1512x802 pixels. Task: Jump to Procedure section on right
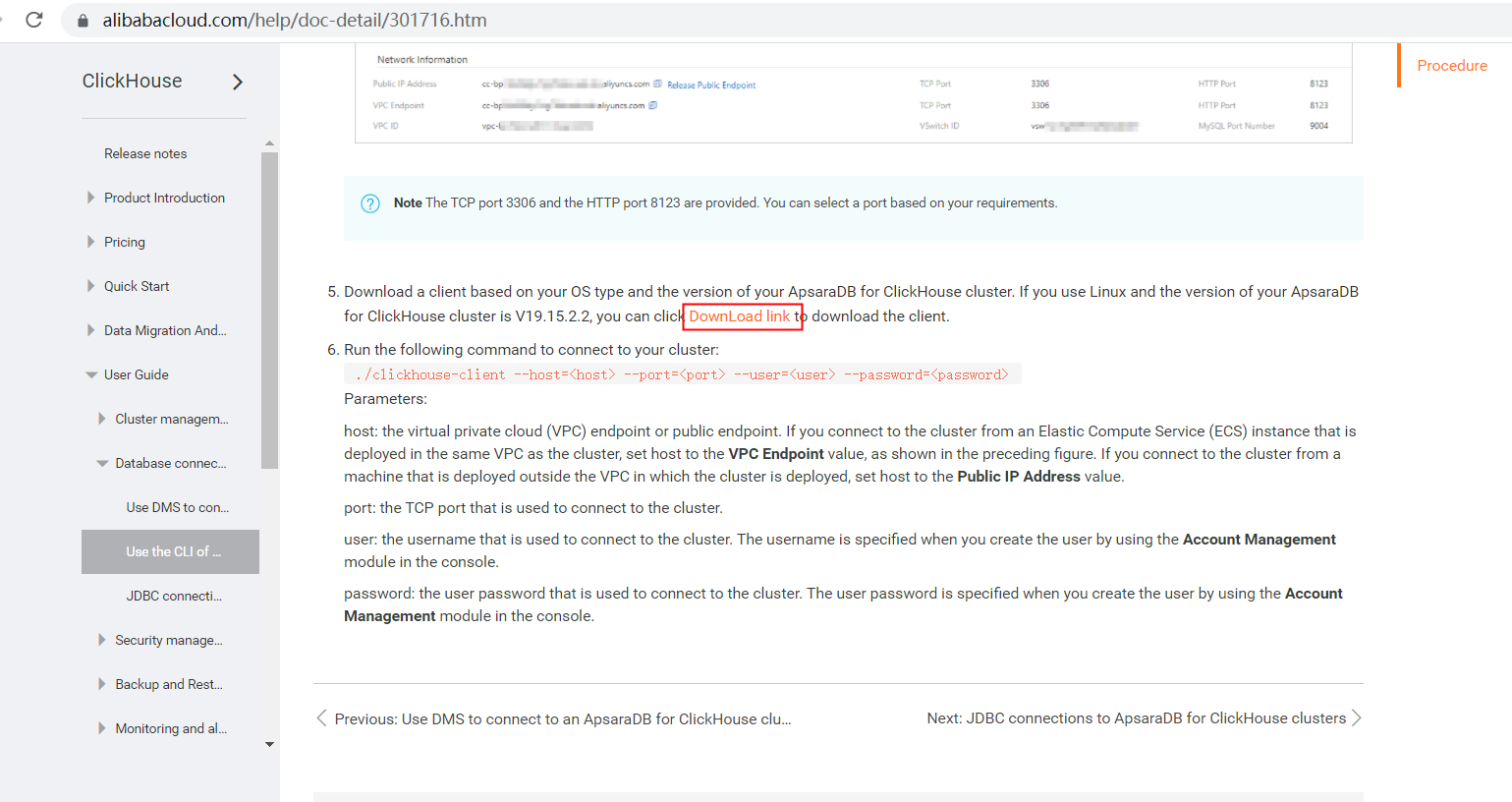pyautogui.click(x=1452, y=66)
